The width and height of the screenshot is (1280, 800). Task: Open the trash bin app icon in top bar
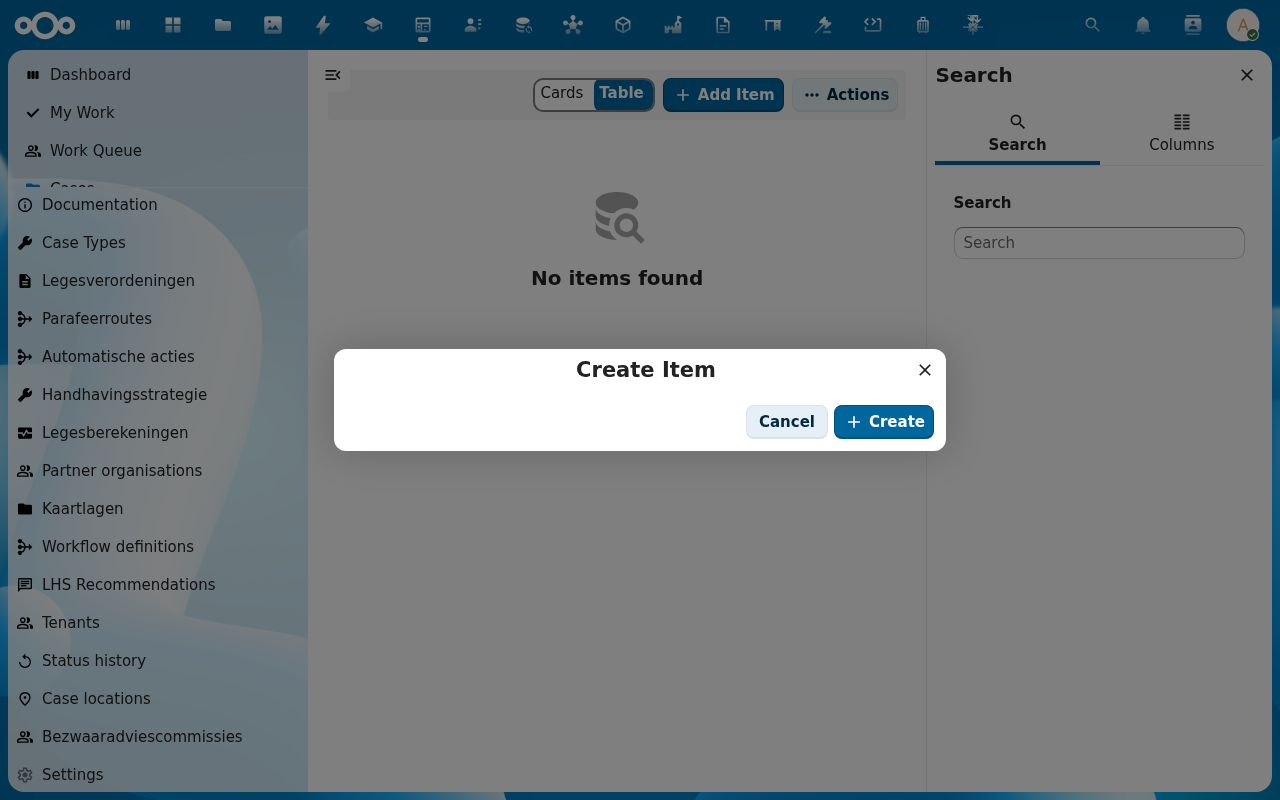click(923, 25)
